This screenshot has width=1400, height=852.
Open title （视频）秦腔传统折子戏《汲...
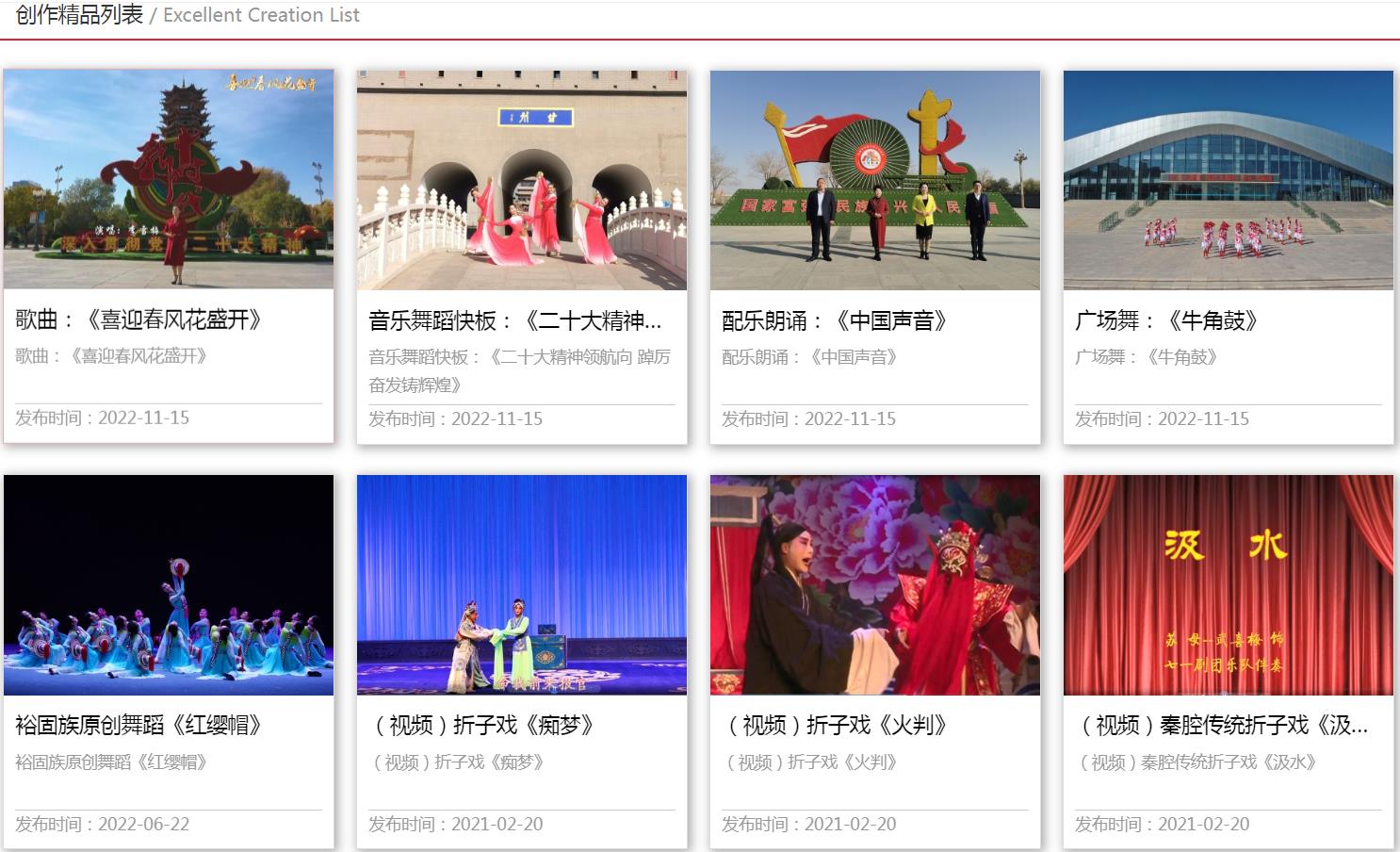point(1225,725)
